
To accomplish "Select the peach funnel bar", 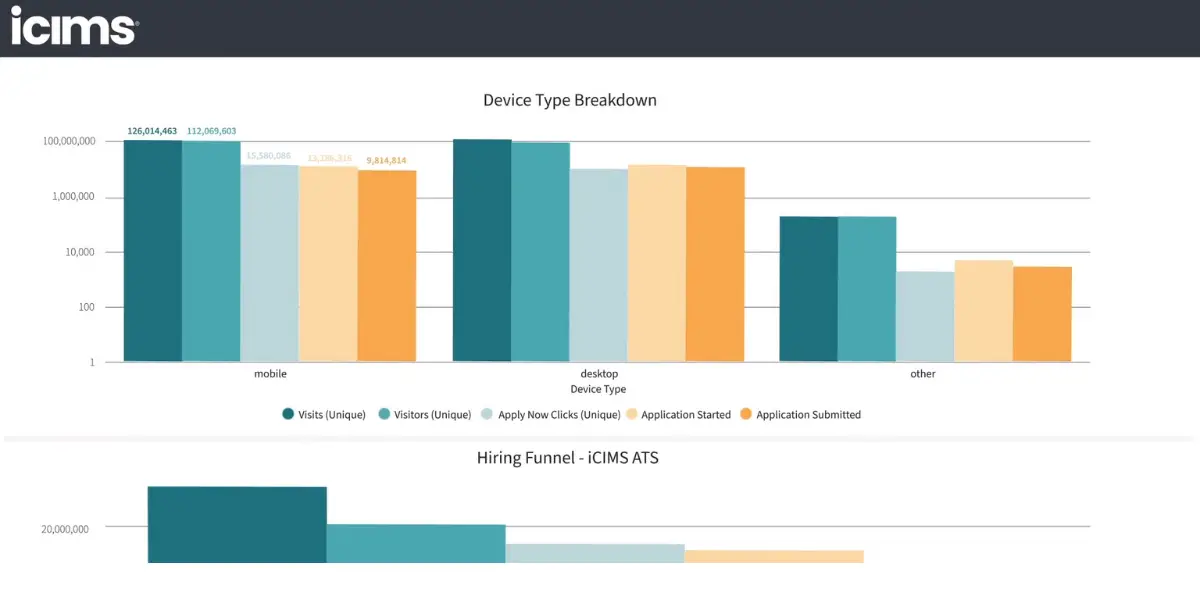I will pyautogui.click(x=774, y=557).
